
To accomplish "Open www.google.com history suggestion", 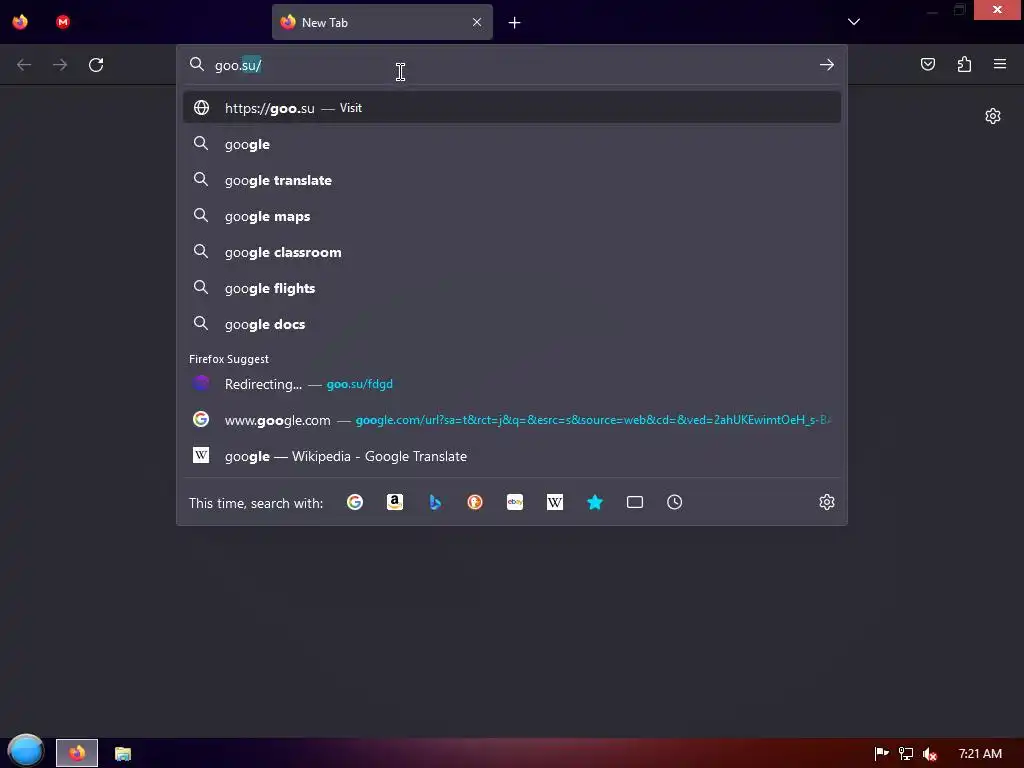I will (x=512, y=420).
